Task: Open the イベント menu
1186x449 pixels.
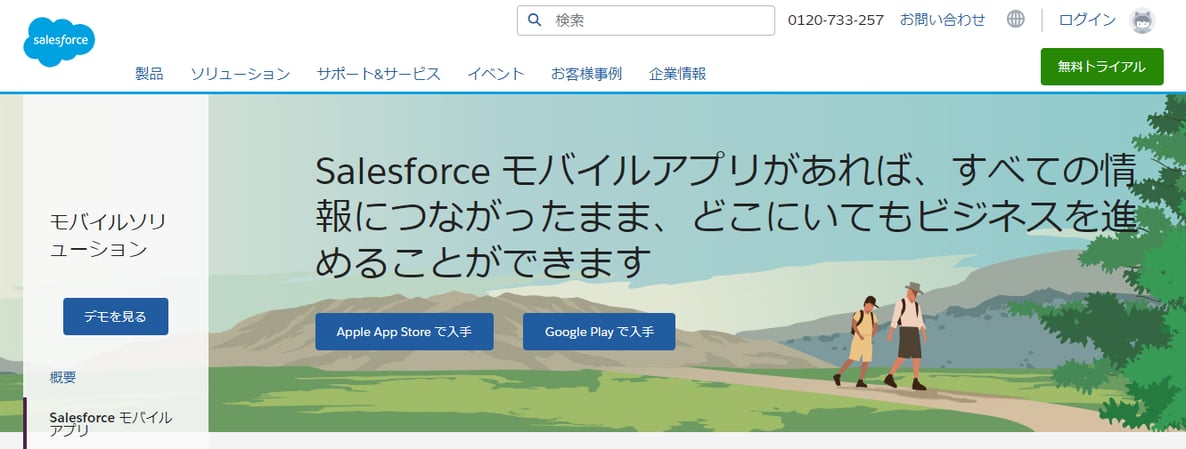Action: coord(495,74)
